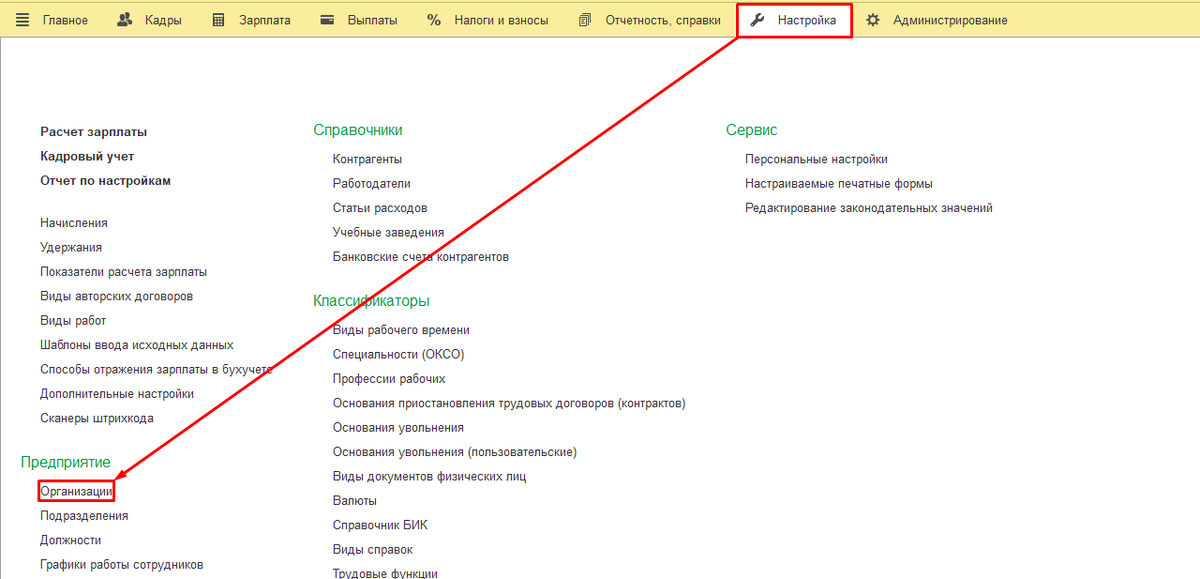1200x579 pixels.
Task: Open Основания приостановления трудовых договоров
Action: coord(509,403)
